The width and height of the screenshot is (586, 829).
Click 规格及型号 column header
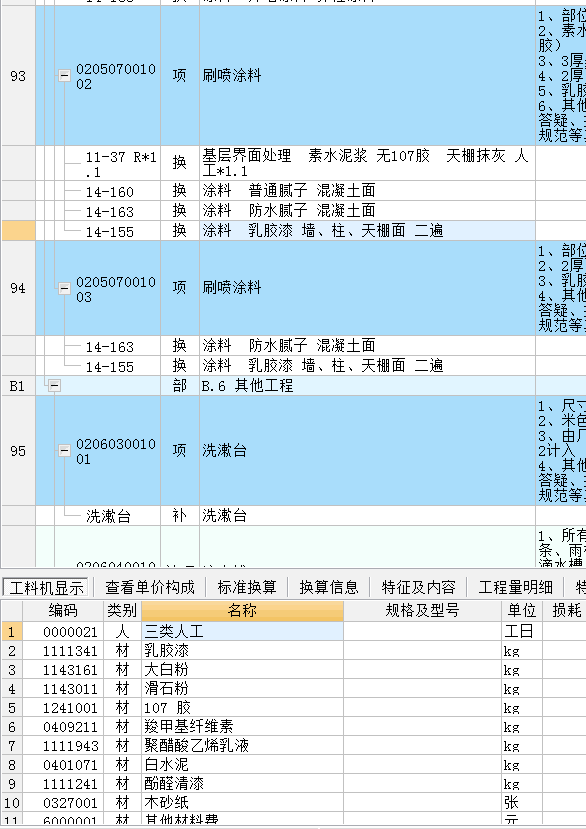[x=422, y=611]
